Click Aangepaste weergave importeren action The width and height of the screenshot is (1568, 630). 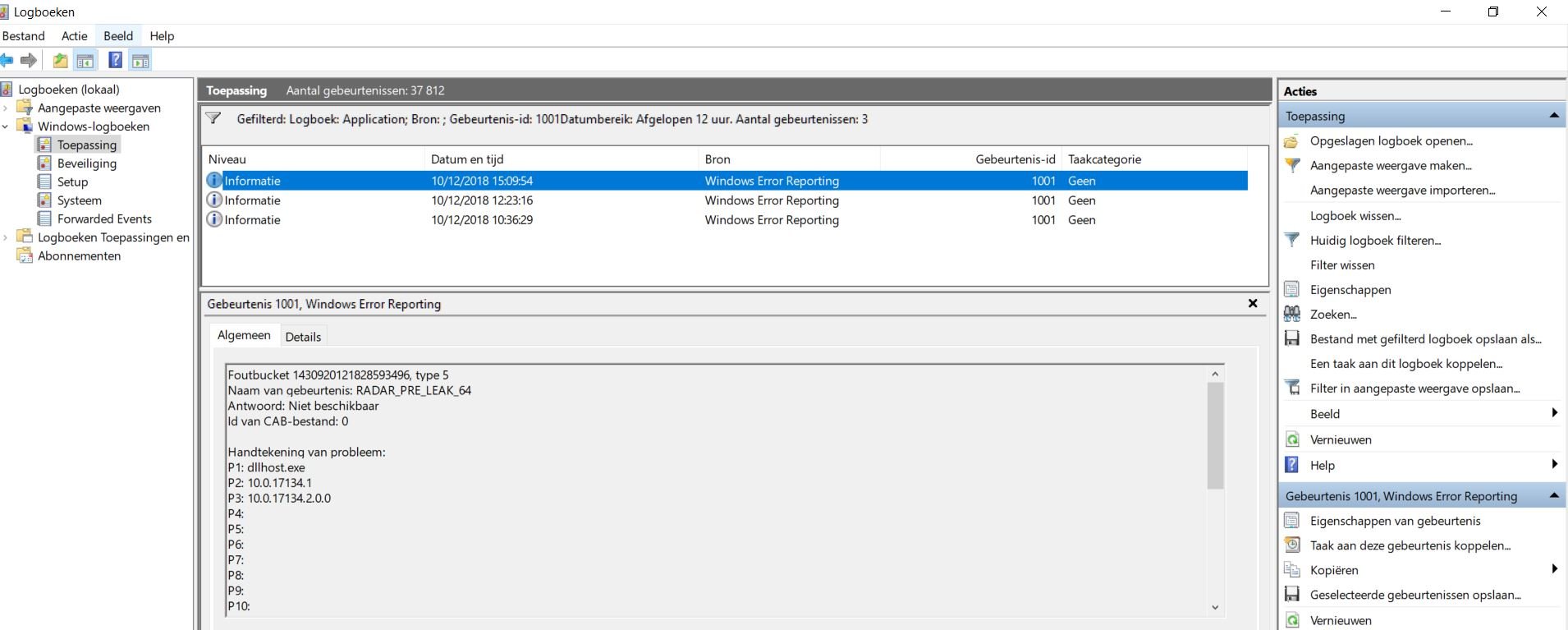pos(1402,191)
